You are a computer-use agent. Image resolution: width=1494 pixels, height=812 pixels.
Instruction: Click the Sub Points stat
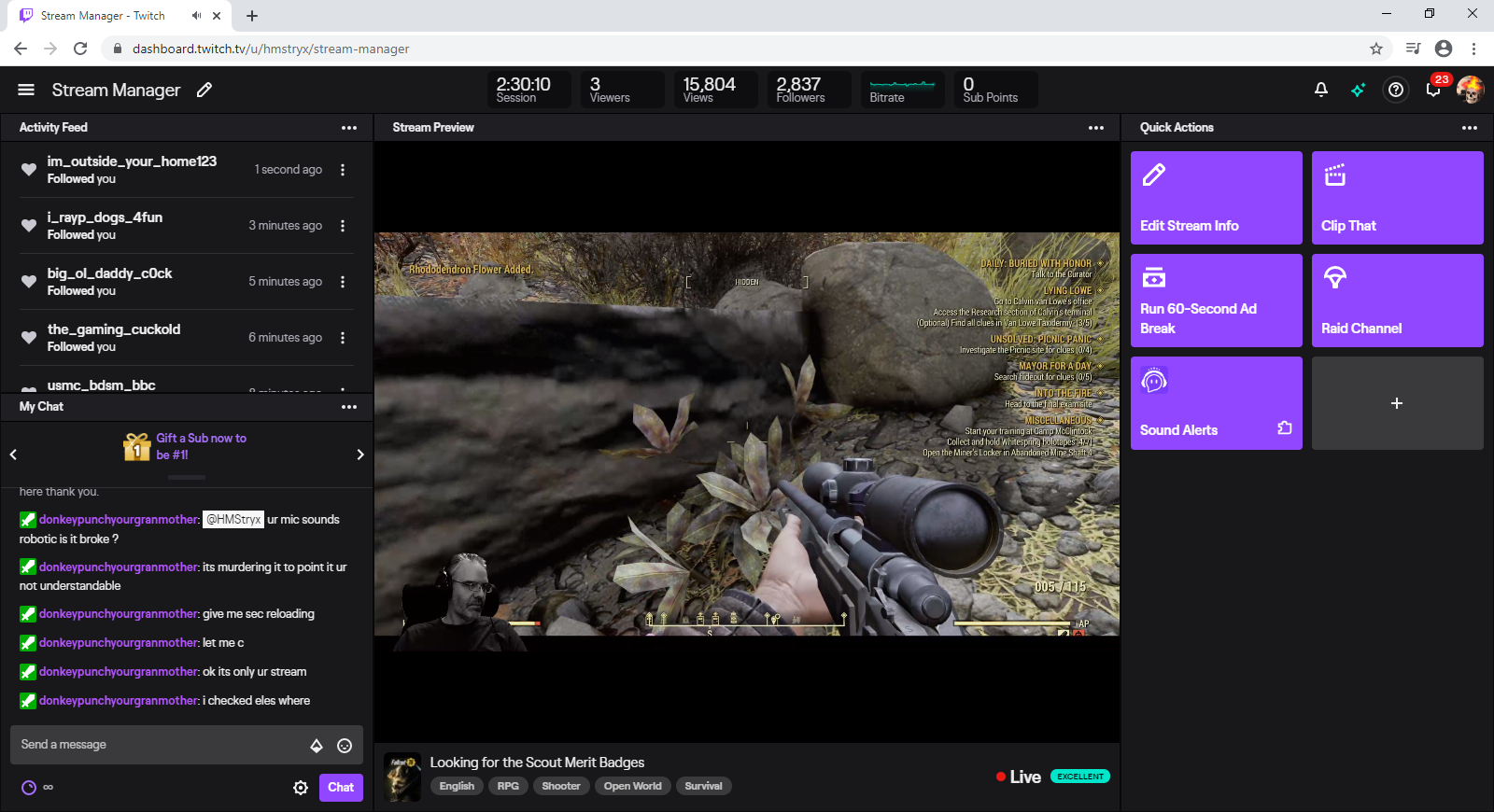996,90
